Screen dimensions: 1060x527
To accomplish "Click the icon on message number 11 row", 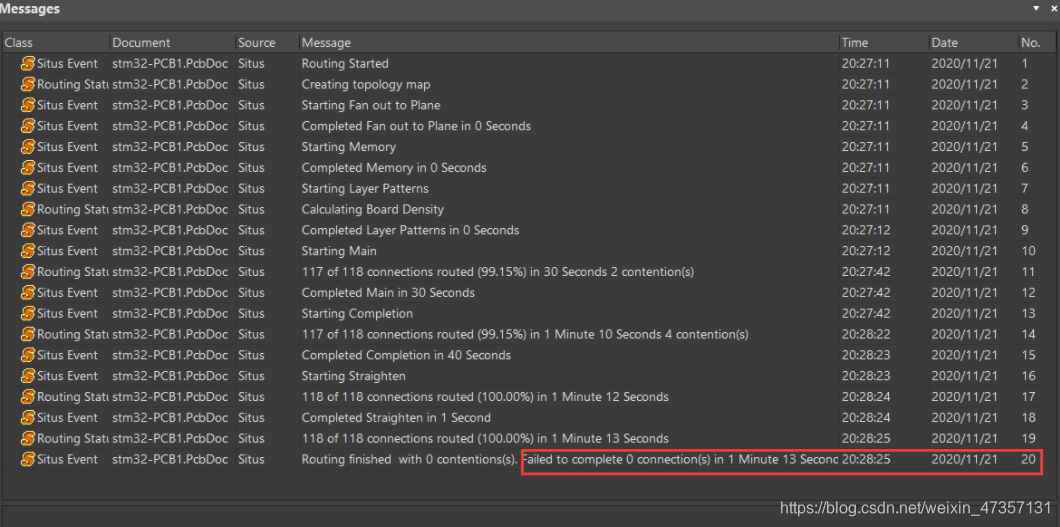I will 28,272.
